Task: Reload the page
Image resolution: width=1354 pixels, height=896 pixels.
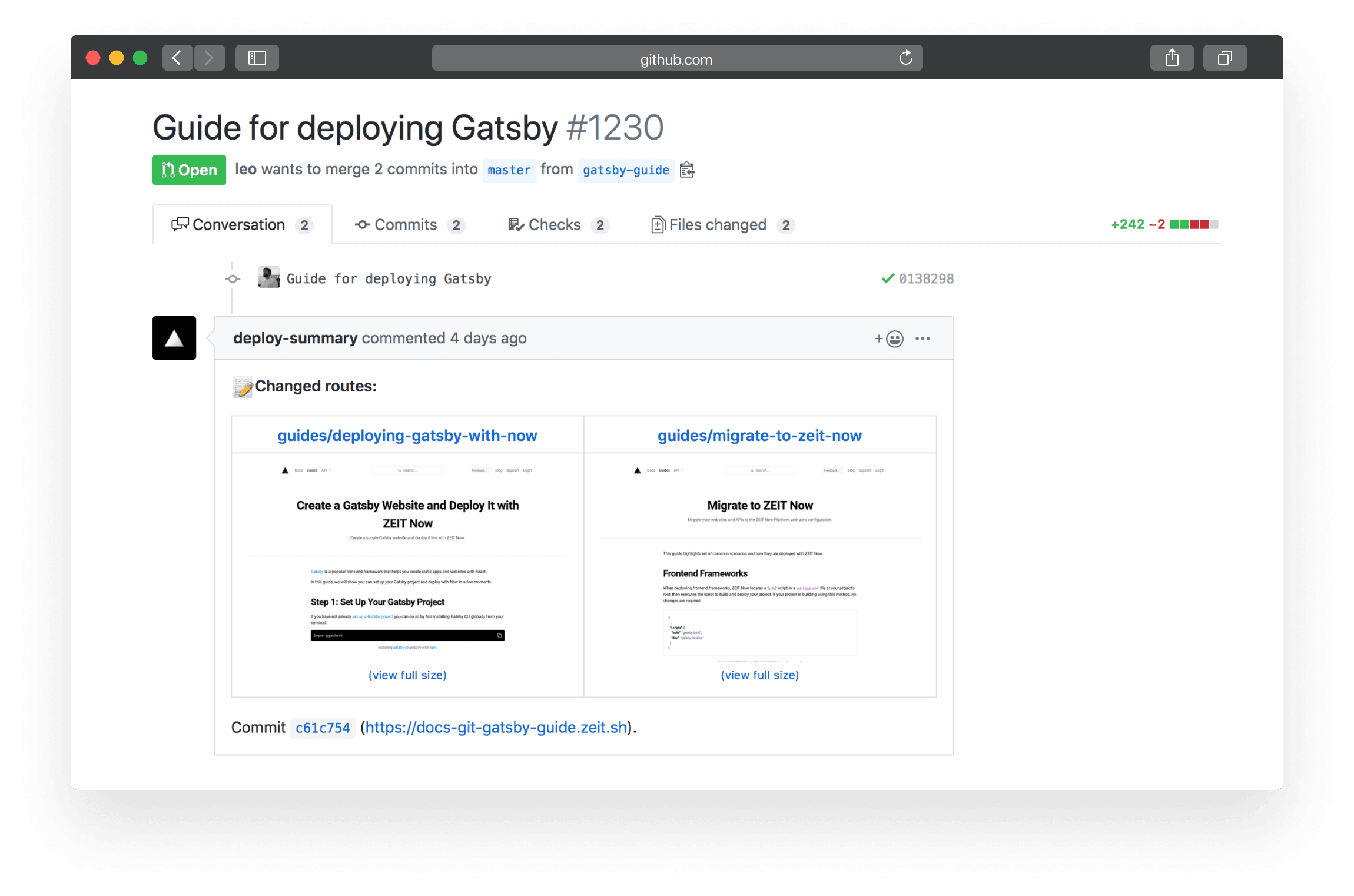Action: pyautogui.click(x=905, y=58)
